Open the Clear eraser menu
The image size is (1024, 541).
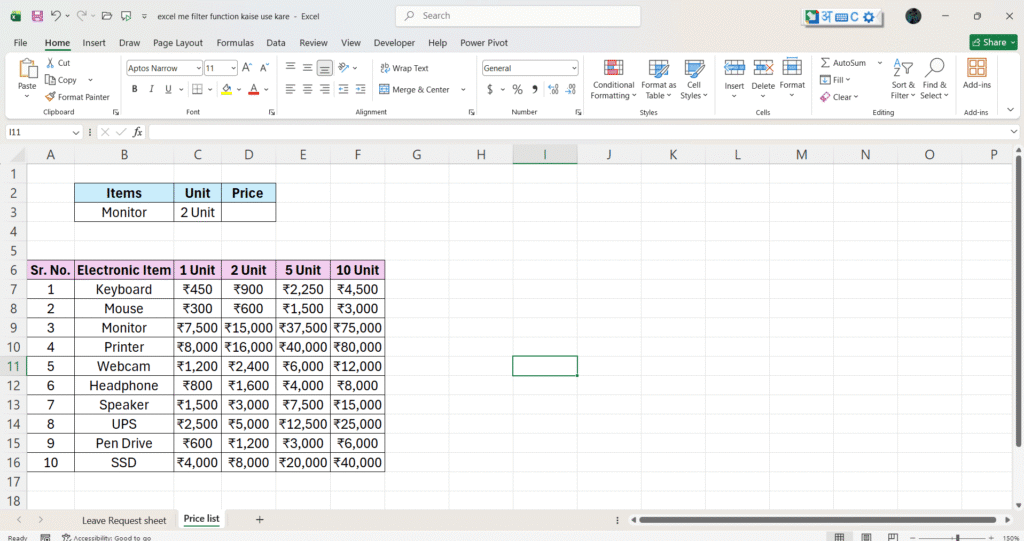pos(839,97)
